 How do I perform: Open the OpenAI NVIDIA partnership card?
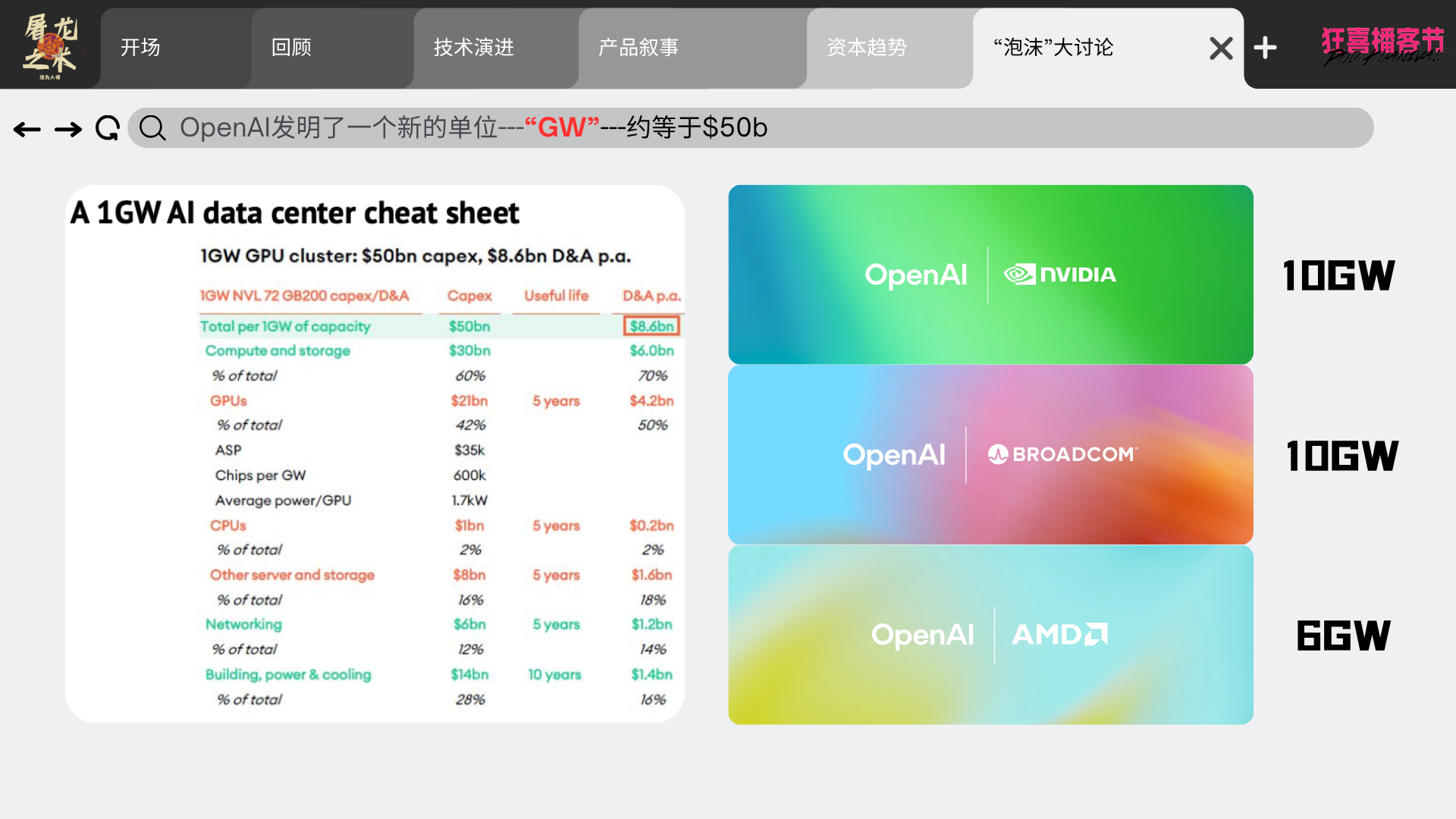click(990, 275)
